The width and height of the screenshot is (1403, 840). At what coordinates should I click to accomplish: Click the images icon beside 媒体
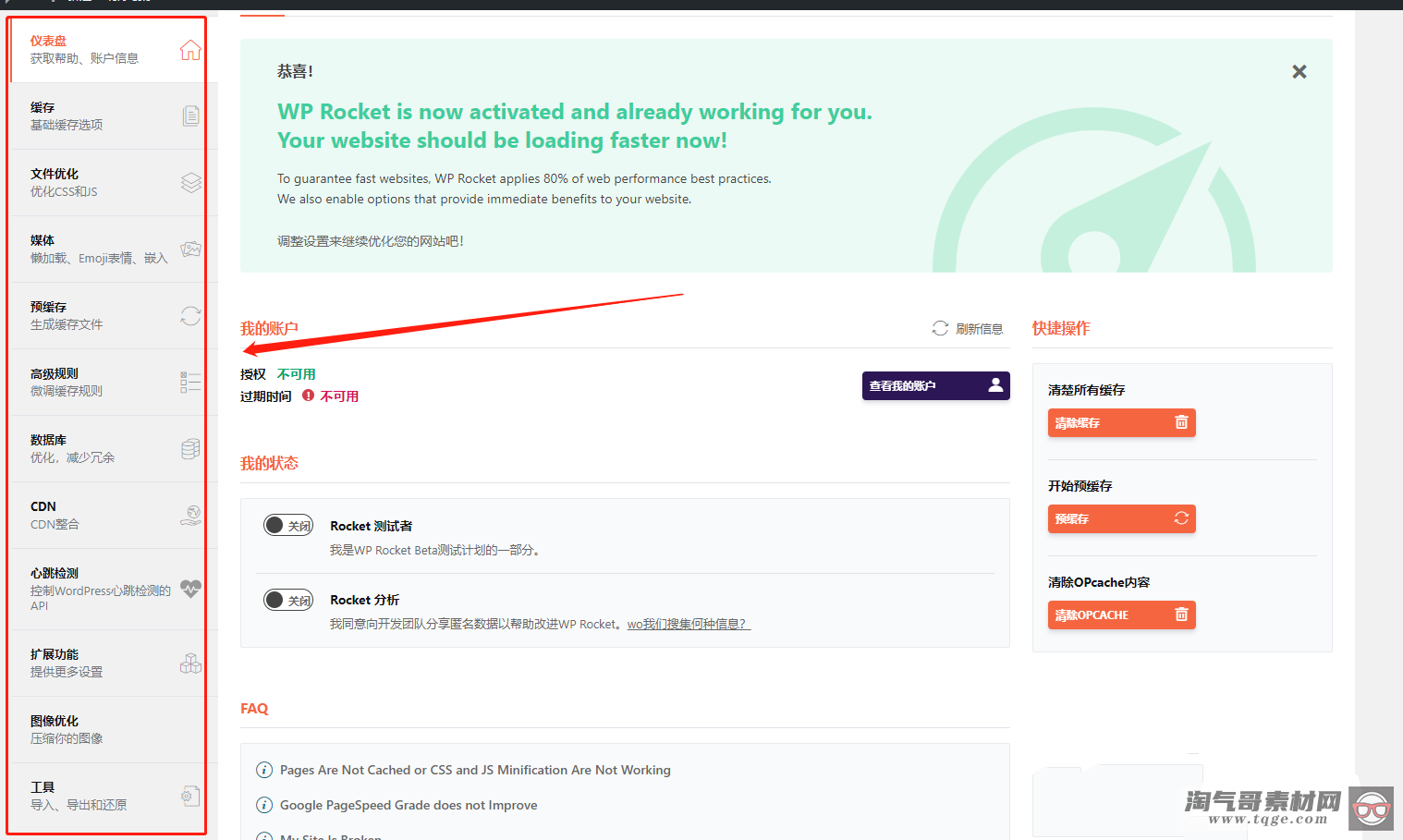(190, 249)
